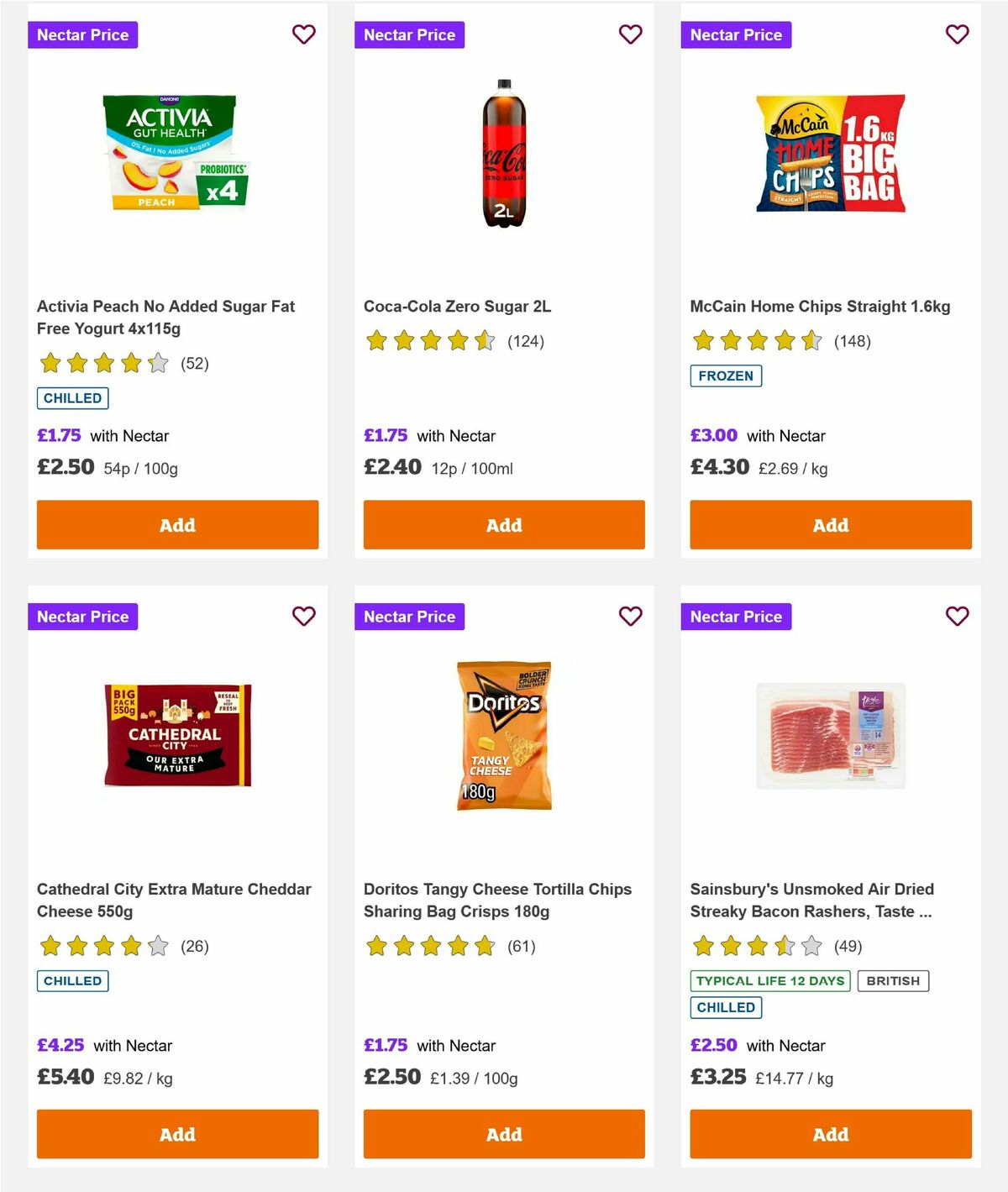Click the FROZEN tag on McCain Home Chips
Image resolution: width=1008 pixels, height=1192 pixels.
point(726,376)
